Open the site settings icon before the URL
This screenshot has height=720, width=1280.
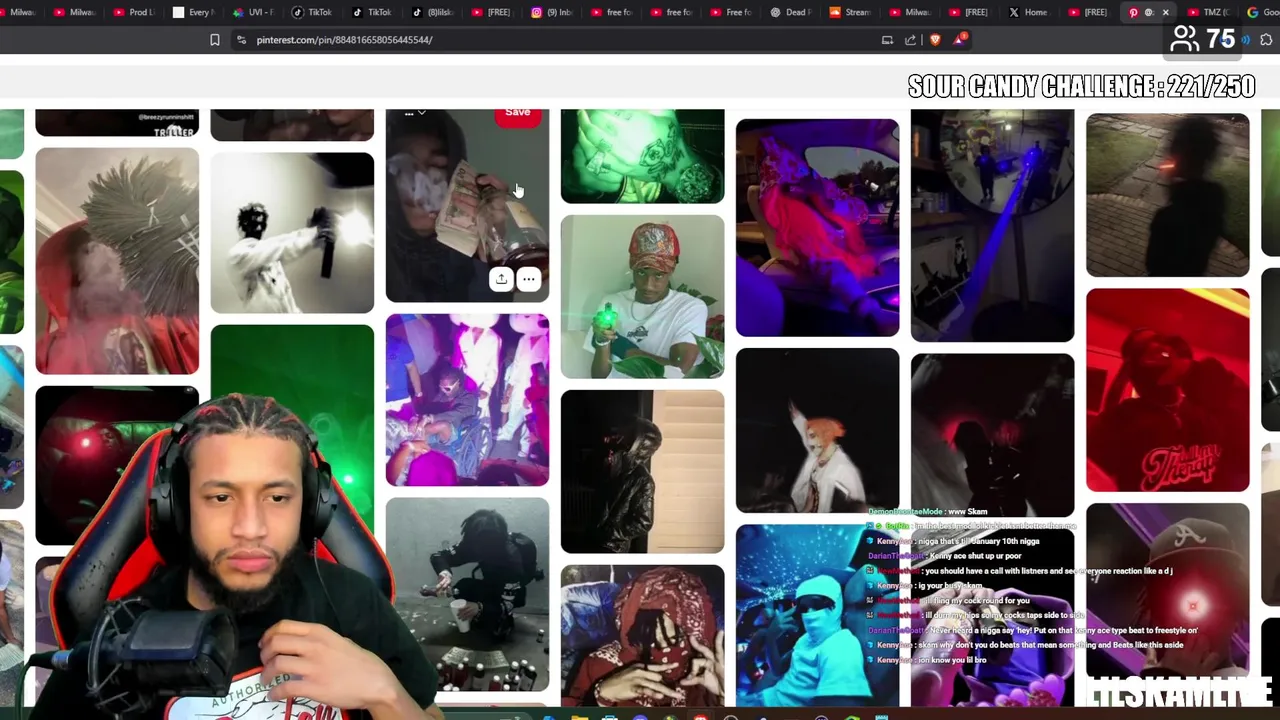pyautogui.click(x=241, y=40)
